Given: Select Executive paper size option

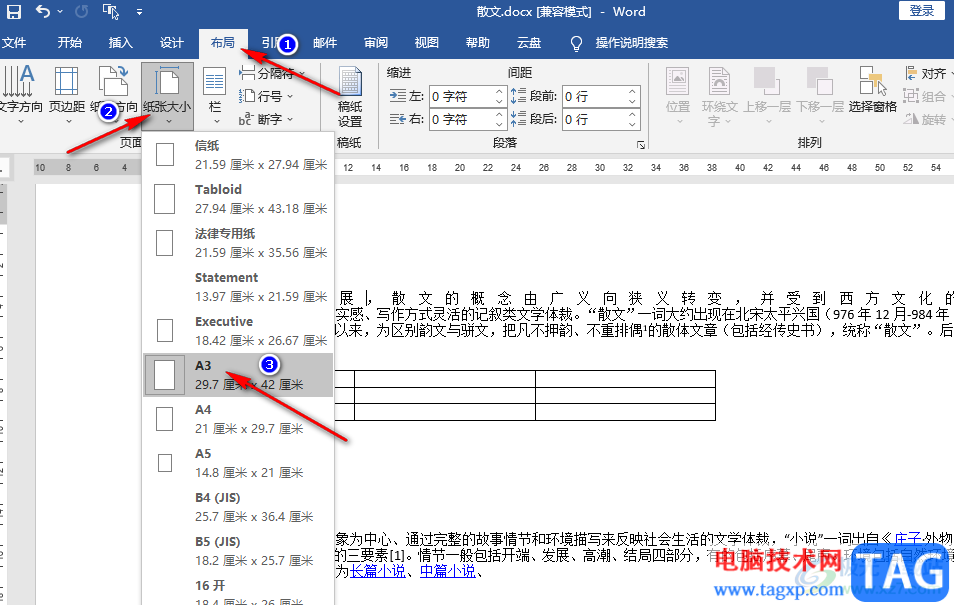Looking at the screenshot, I should [238, 330].
